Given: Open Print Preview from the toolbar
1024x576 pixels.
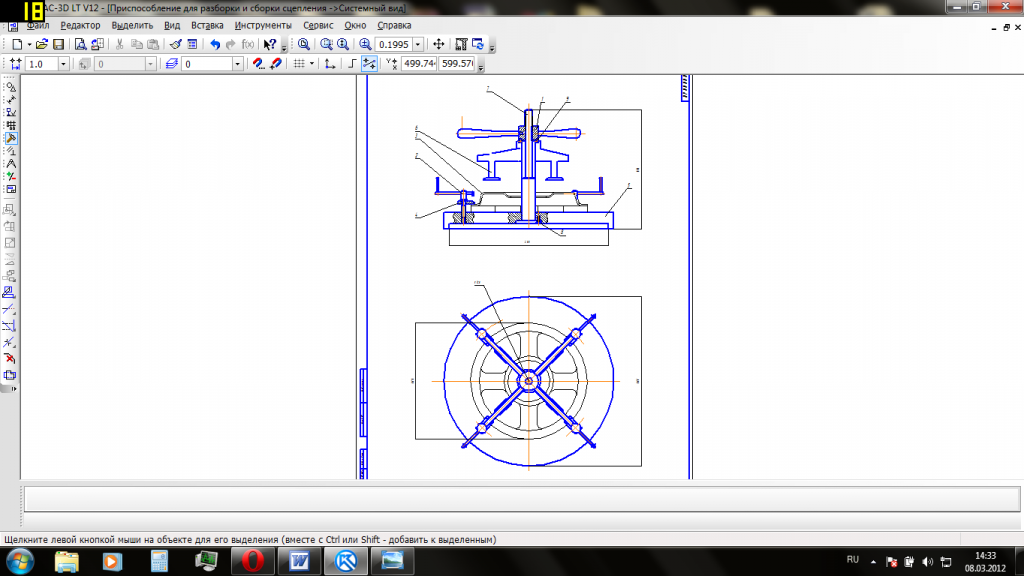Looking at the screenshot, I should pyautogui.click(x=80, y=44).
